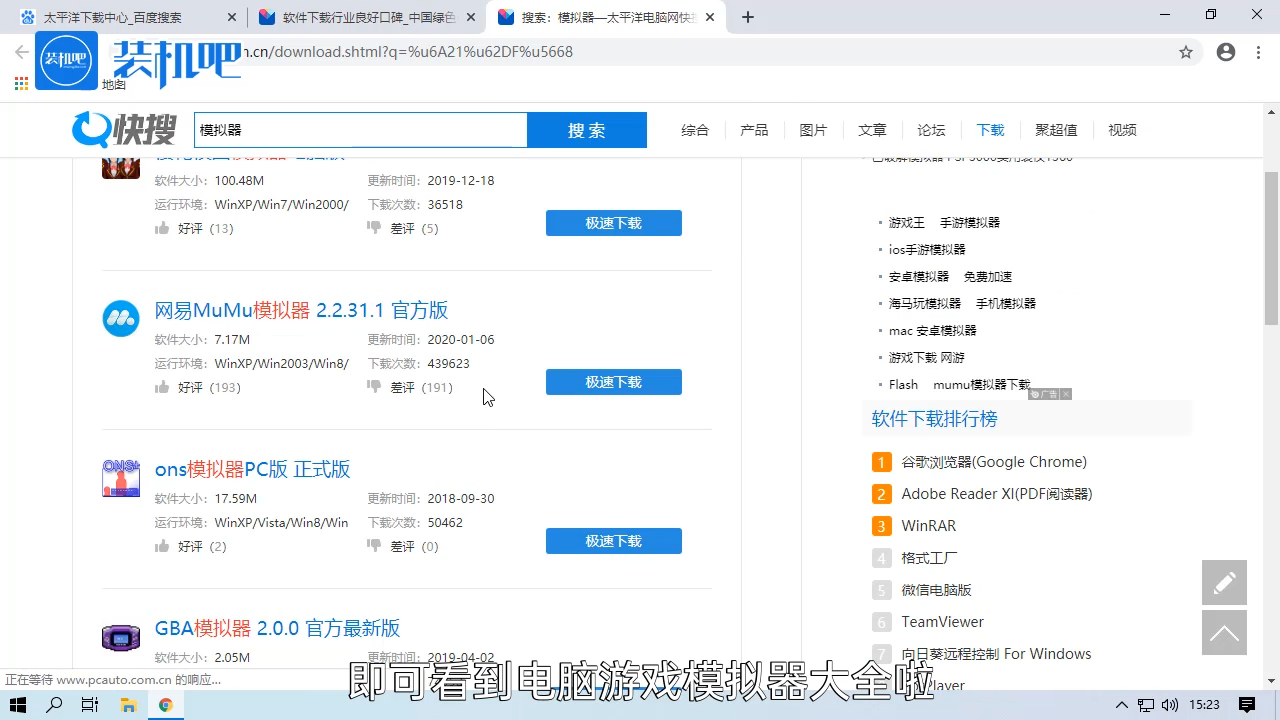Give 好评 thumbs-up to MuMu emulator
1280x720 pixels.
coord(162,387)
